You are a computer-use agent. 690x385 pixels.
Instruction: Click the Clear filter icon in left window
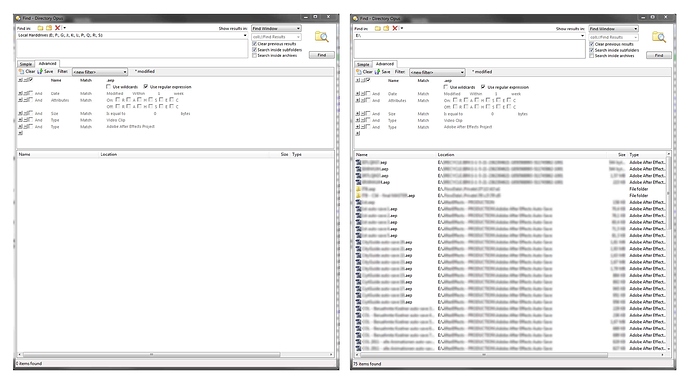tap(27, 71)
